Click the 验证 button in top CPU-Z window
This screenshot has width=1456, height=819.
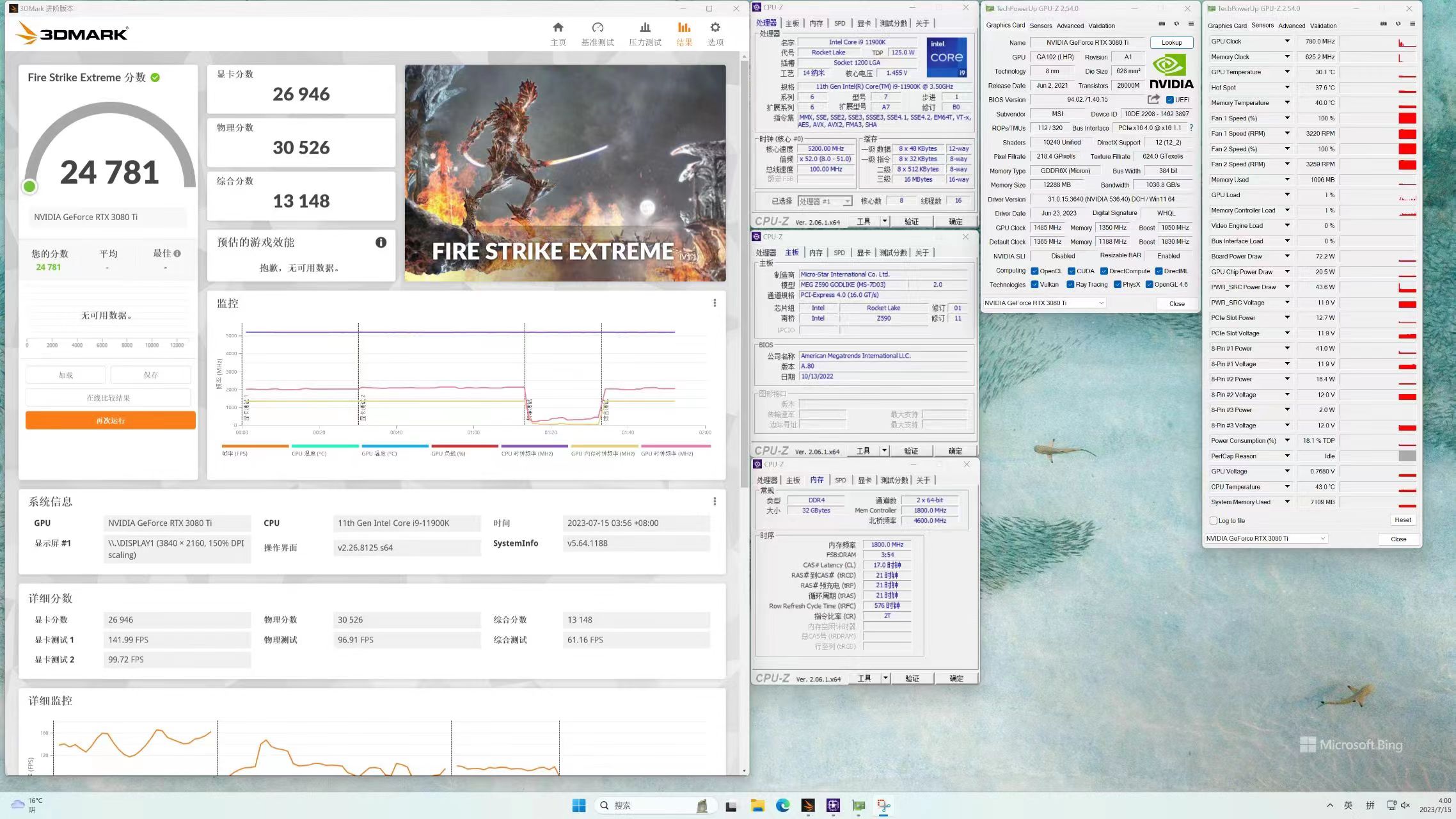coord(912,221)
